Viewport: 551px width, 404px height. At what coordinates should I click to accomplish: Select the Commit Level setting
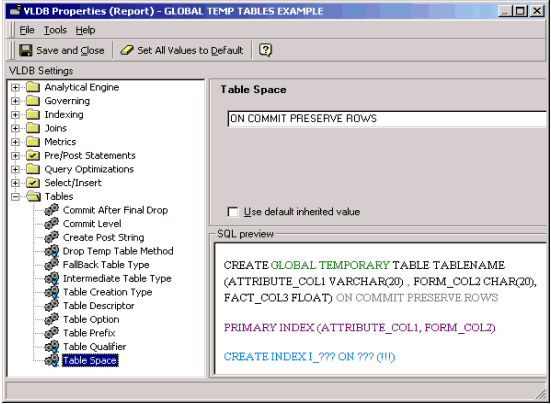[92, 223]
